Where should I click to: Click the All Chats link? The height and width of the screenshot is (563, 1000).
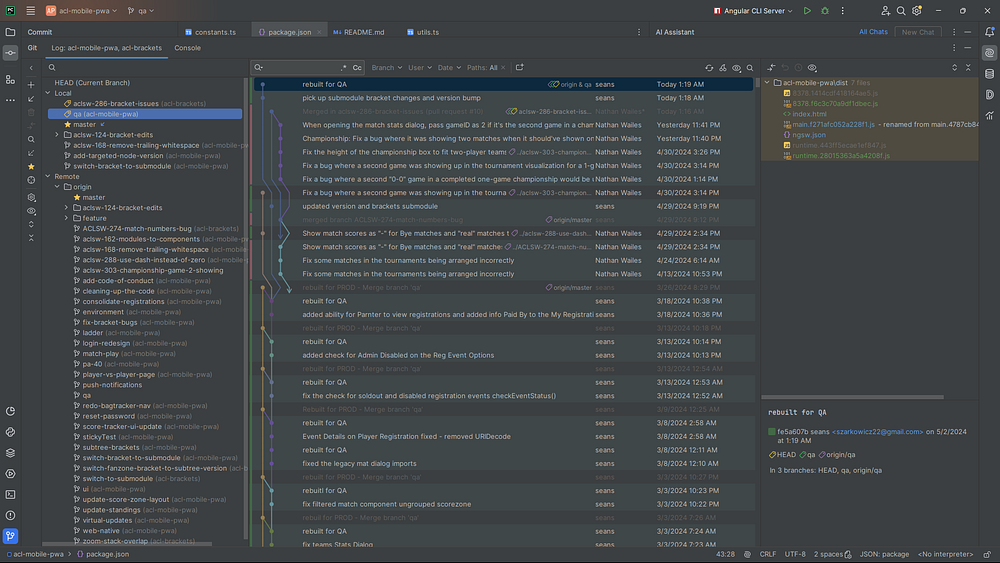tap(873, 32)
